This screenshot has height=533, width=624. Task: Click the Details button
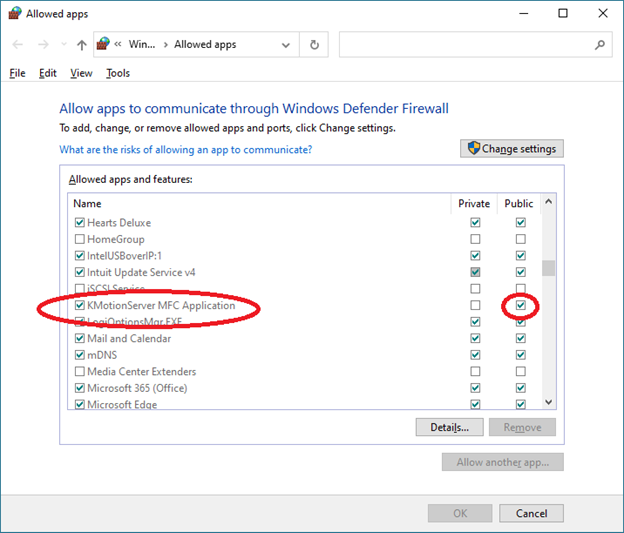(449, 427)
